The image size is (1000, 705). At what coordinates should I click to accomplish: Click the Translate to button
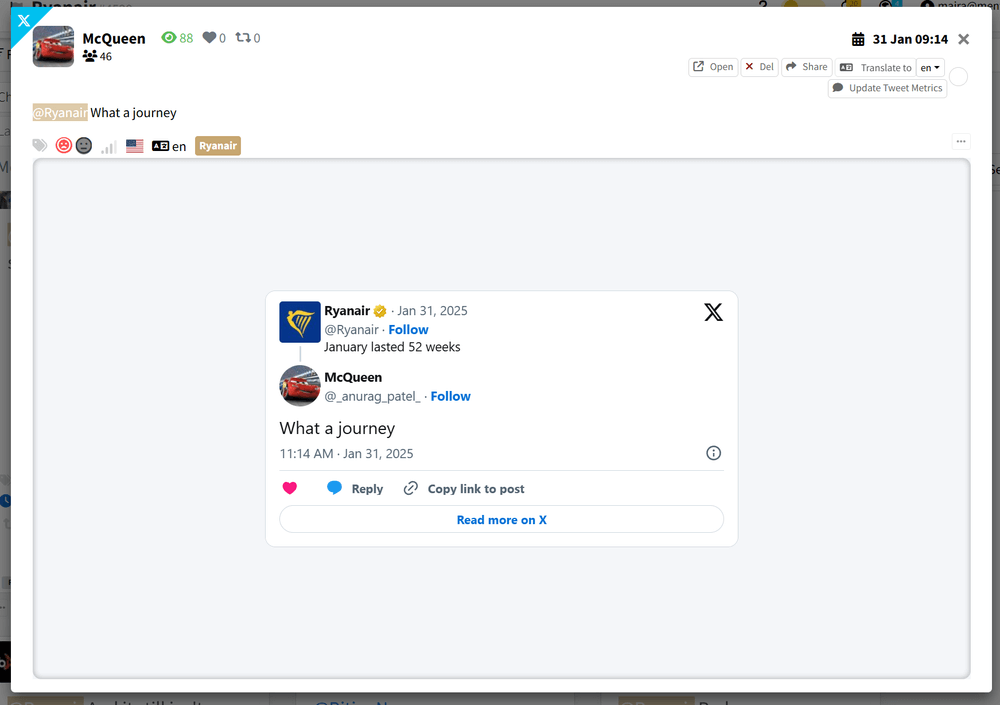(x=876, y=68)
